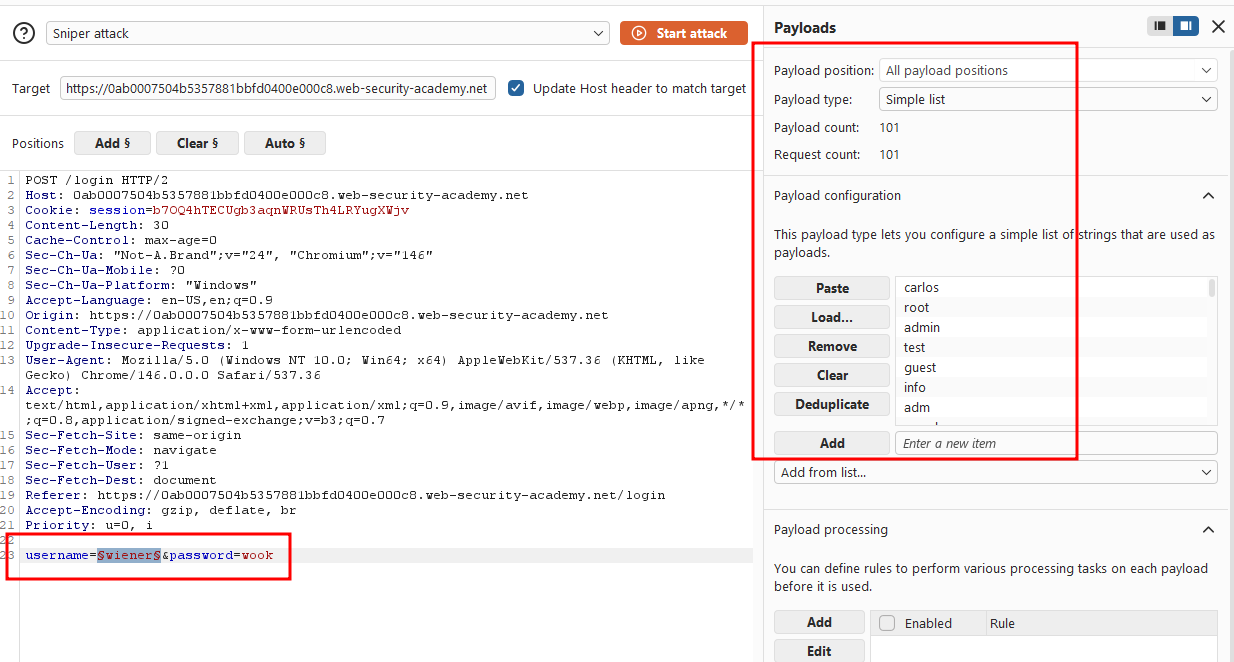Clear the payload list

click(832, 375)
